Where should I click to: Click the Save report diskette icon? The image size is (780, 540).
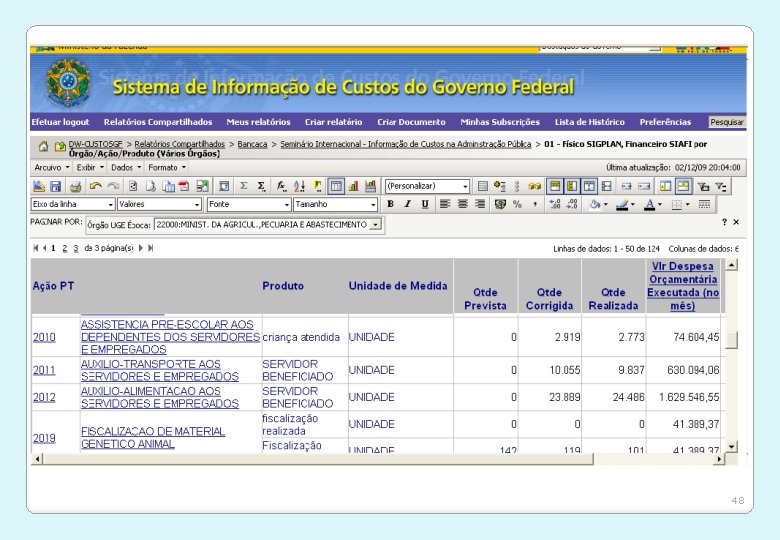[x=56, y=186]
